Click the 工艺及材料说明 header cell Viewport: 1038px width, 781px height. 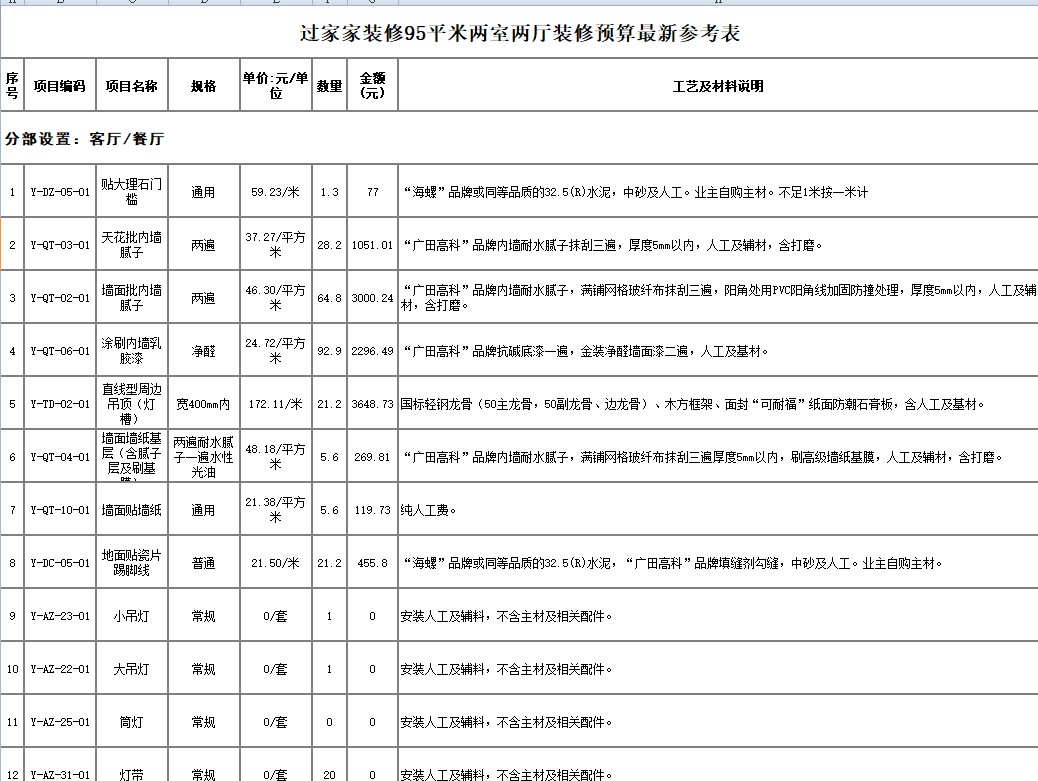coord(718,85)
